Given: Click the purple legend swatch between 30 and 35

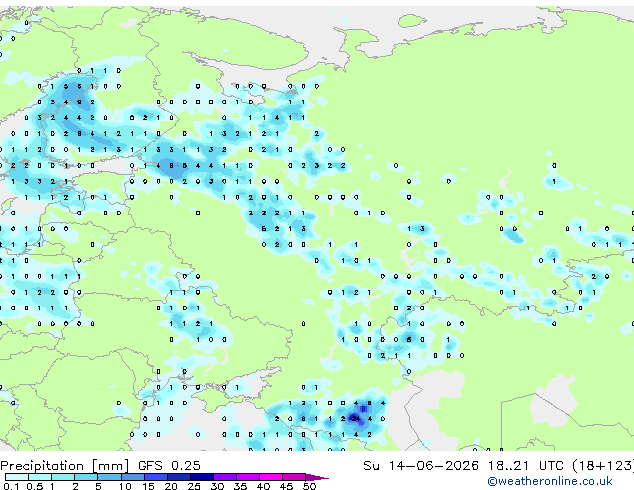Looking at the screenshot, I should [224, 477].
